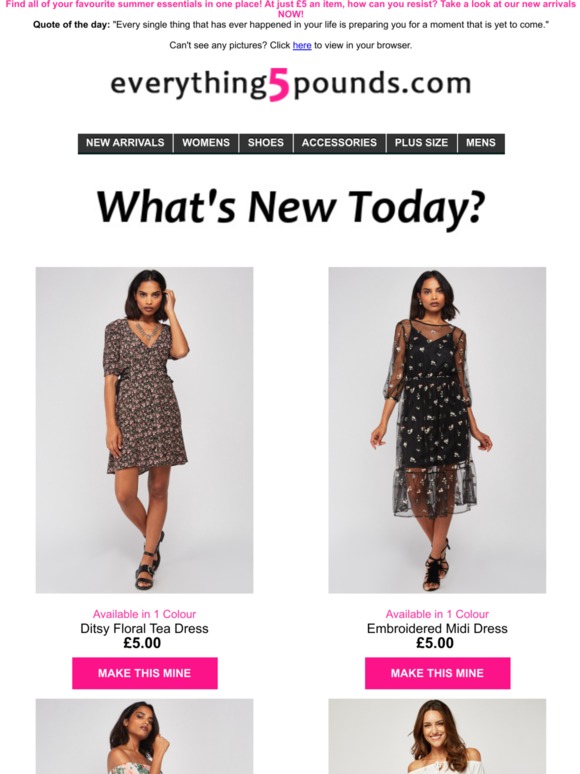Visit the PLUS SIZE section

421,143
